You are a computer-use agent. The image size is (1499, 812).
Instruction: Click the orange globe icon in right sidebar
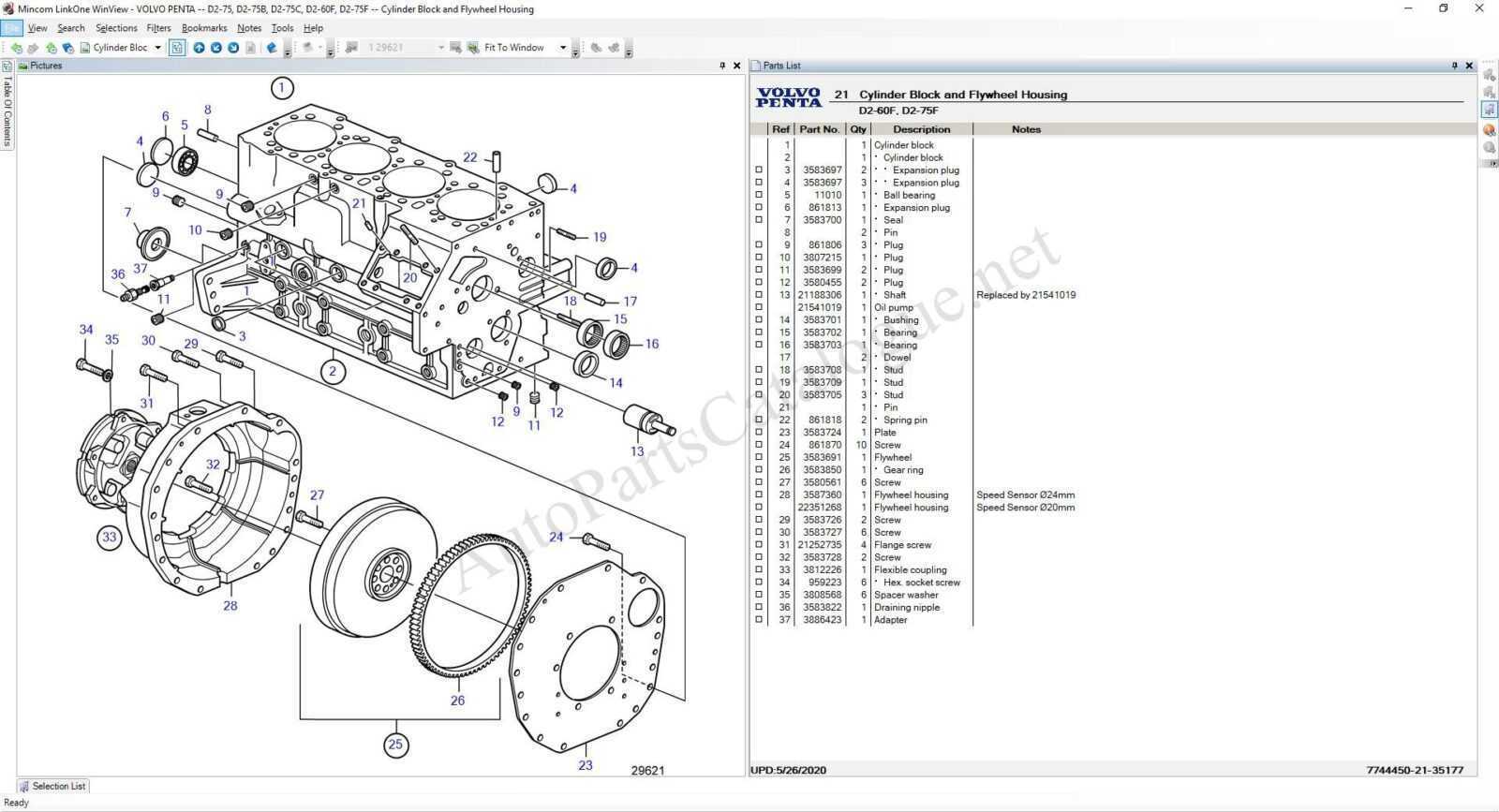pos(1489,130)
